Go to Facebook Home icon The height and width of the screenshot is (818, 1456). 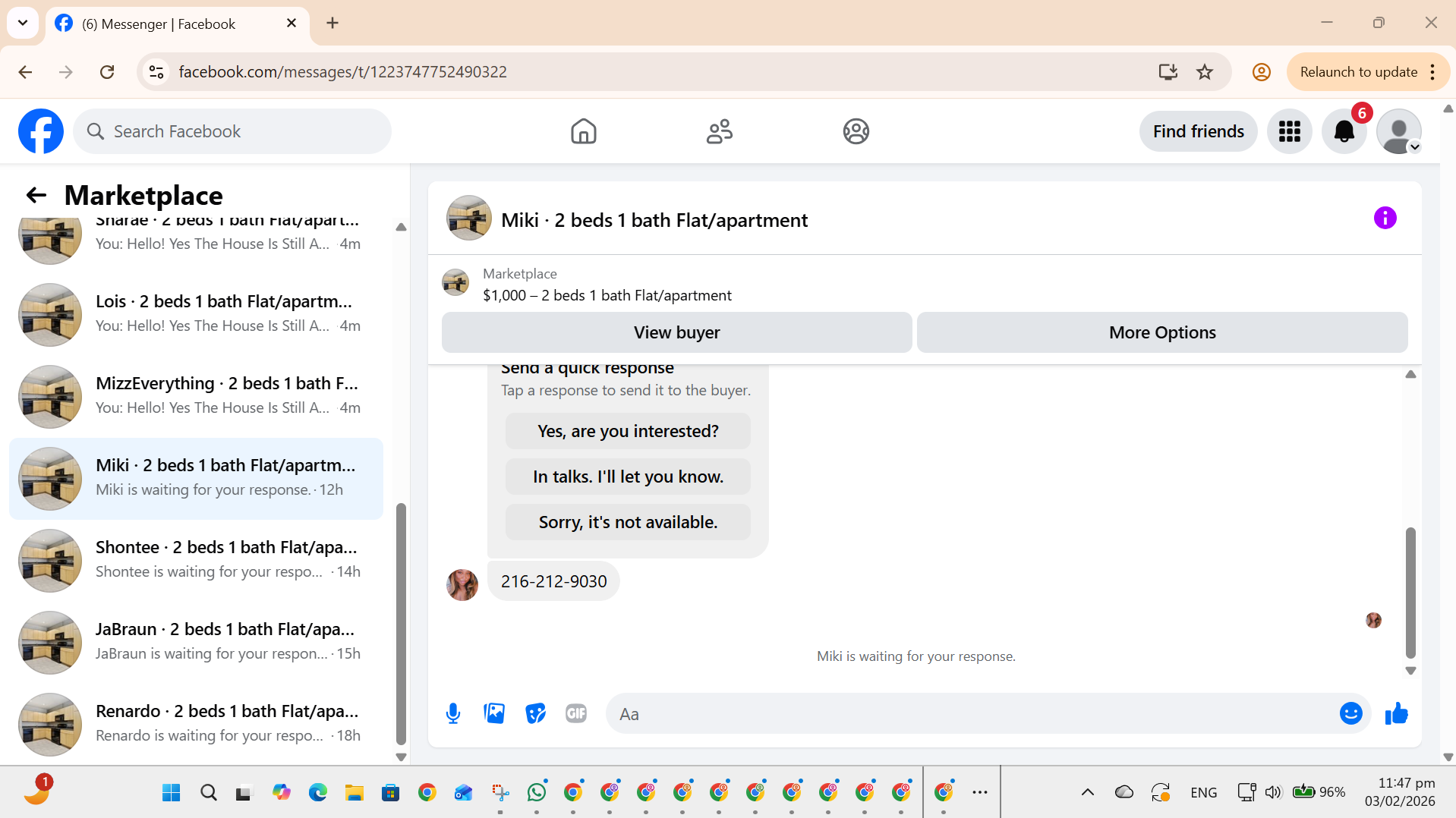pyautogui.click(x=583, y=131)
